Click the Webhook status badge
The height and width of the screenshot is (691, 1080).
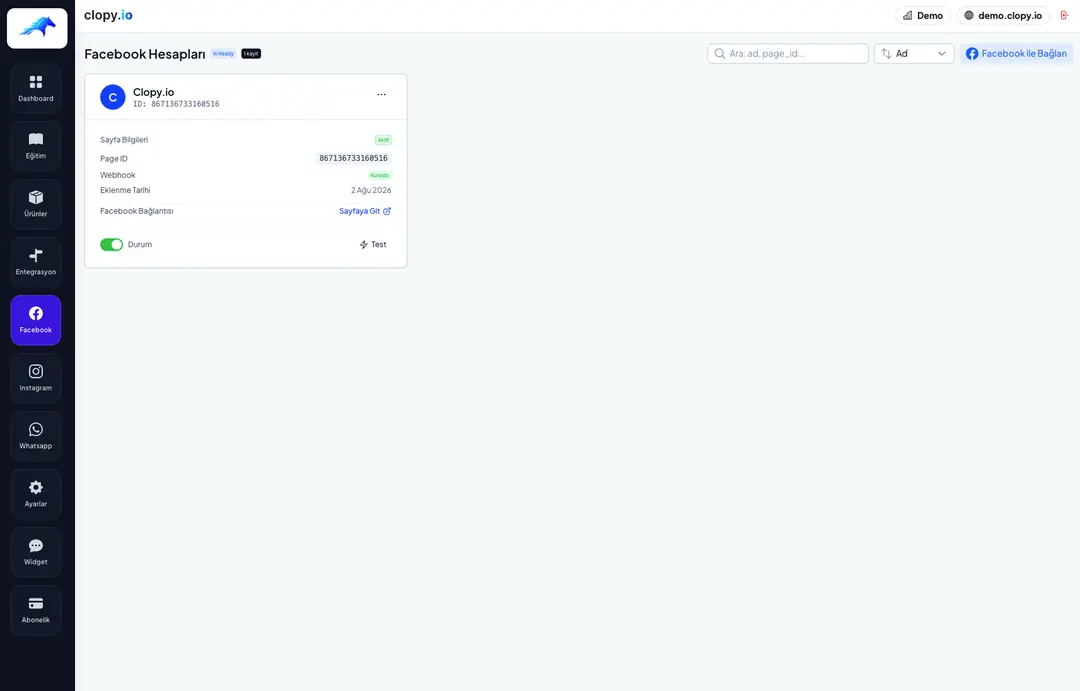[x=380, y=175]
